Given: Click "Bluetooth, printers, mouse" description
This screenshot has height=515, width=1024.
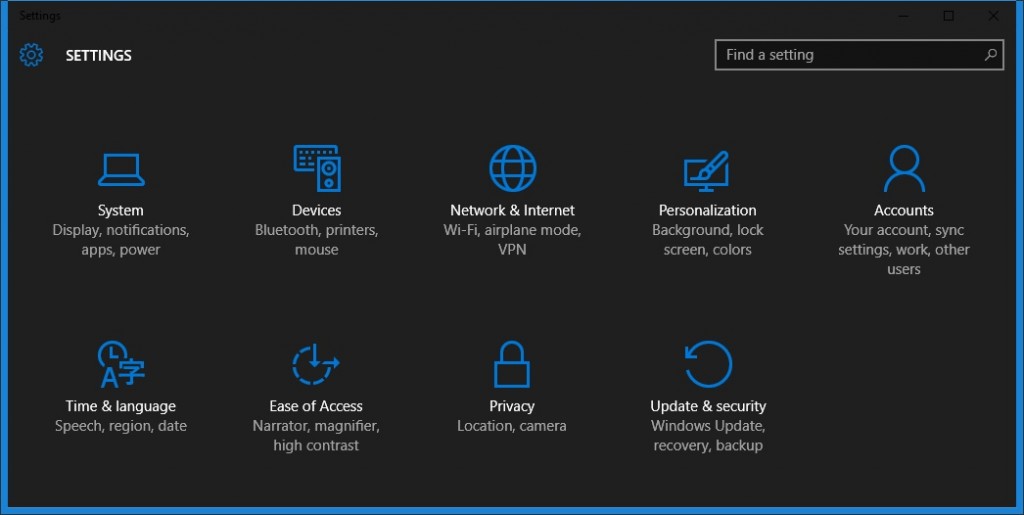Looking at the screenshot, I should click(317, 240).
